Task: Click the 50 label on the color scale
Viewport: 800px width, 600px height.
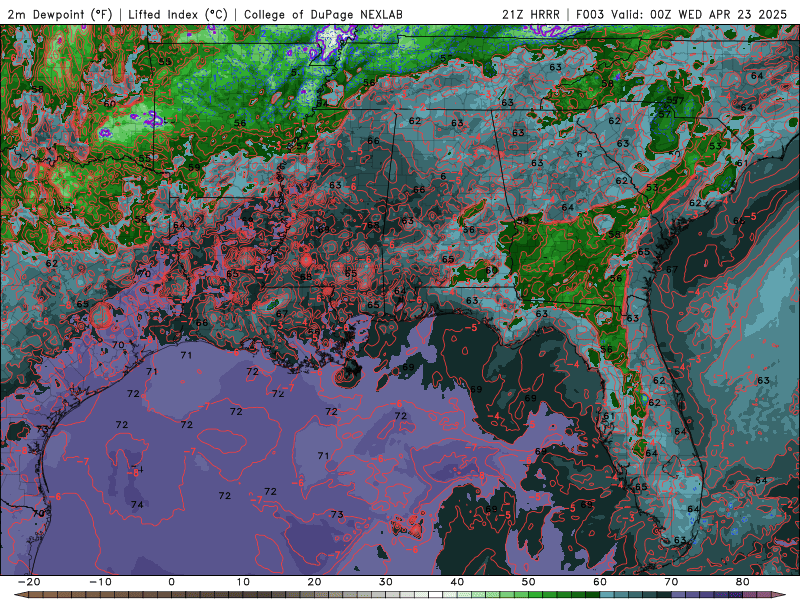Action: click(529, 582)
